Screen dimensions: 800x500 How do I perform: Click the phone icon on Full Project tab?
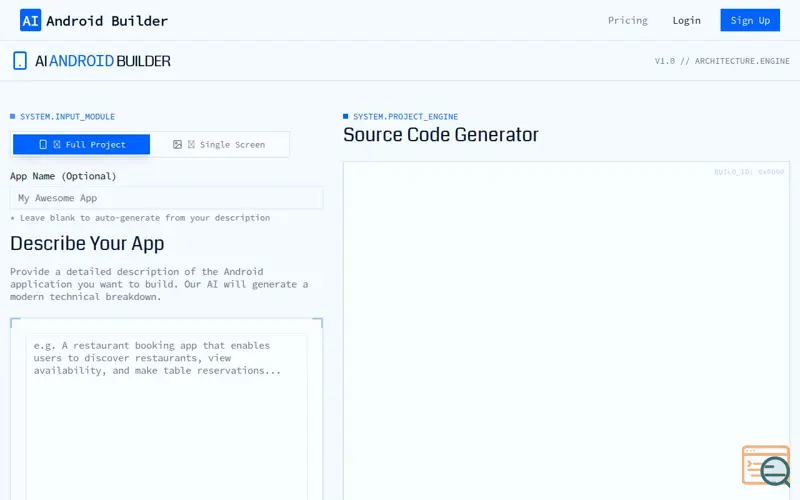pos(43,144)
